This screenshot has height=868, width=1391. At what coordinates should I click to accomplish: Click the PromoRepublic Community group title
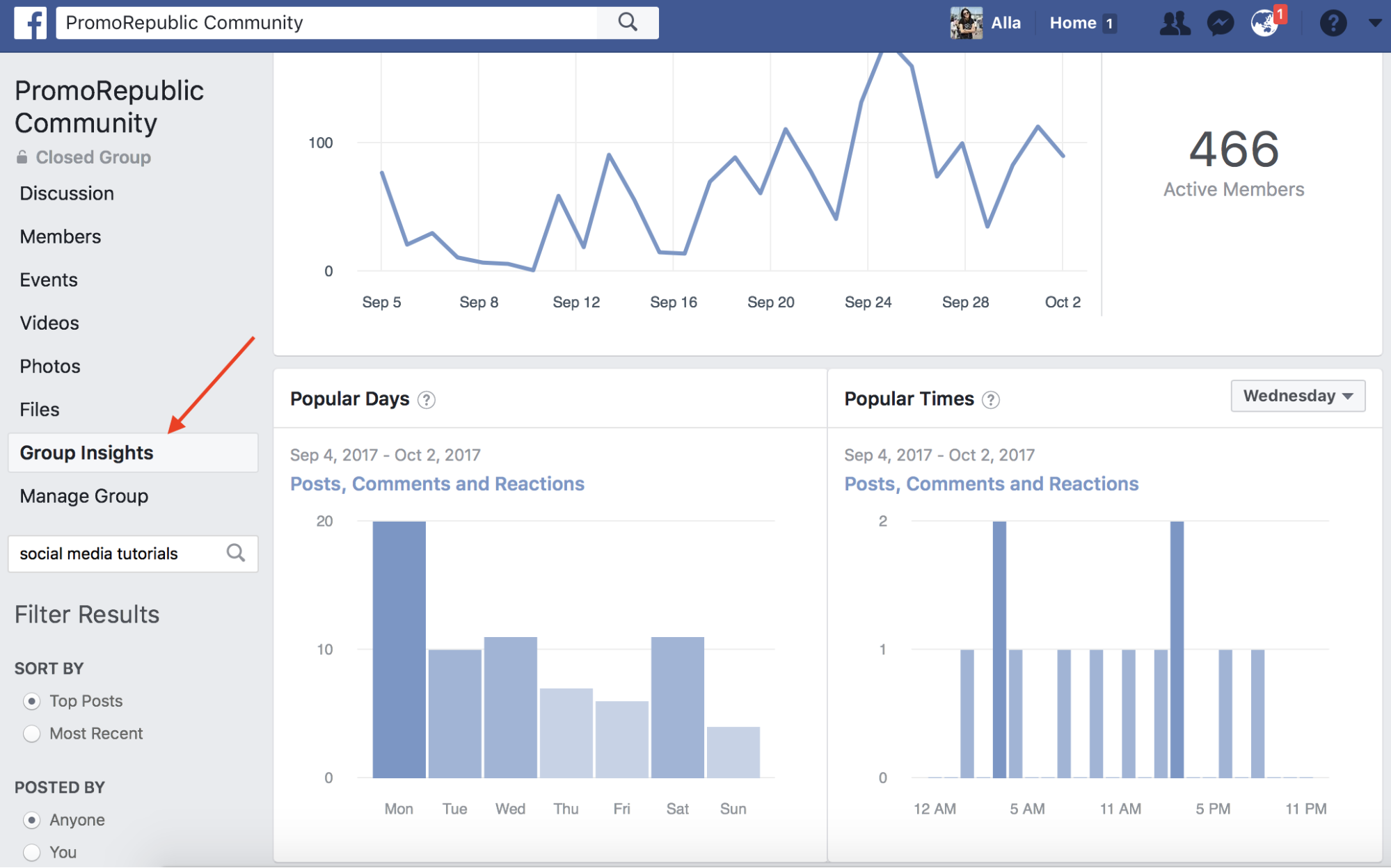coord(109,106)
